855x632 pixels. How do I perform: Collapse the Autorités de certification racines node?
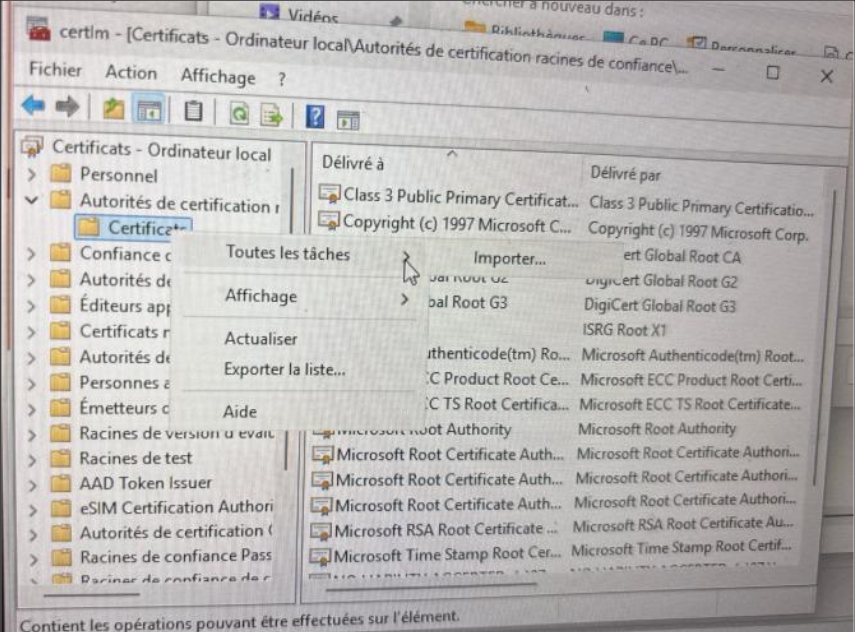click(x=31, y=201)
